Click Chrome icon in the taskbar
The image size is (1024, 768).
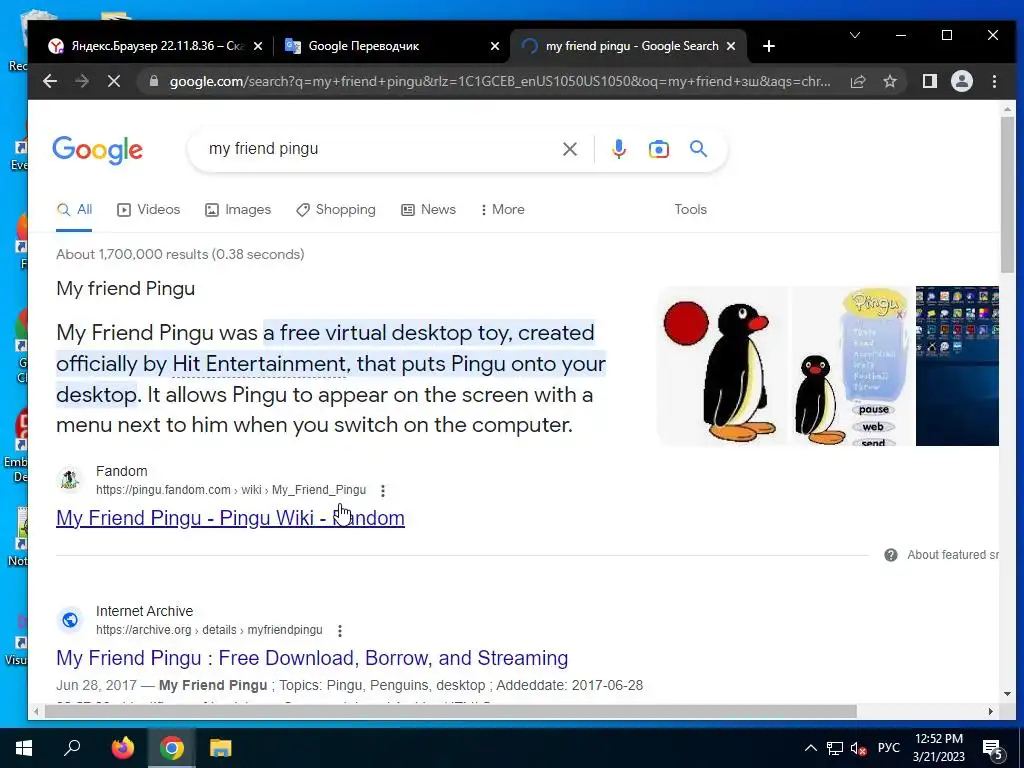point(171,748)
